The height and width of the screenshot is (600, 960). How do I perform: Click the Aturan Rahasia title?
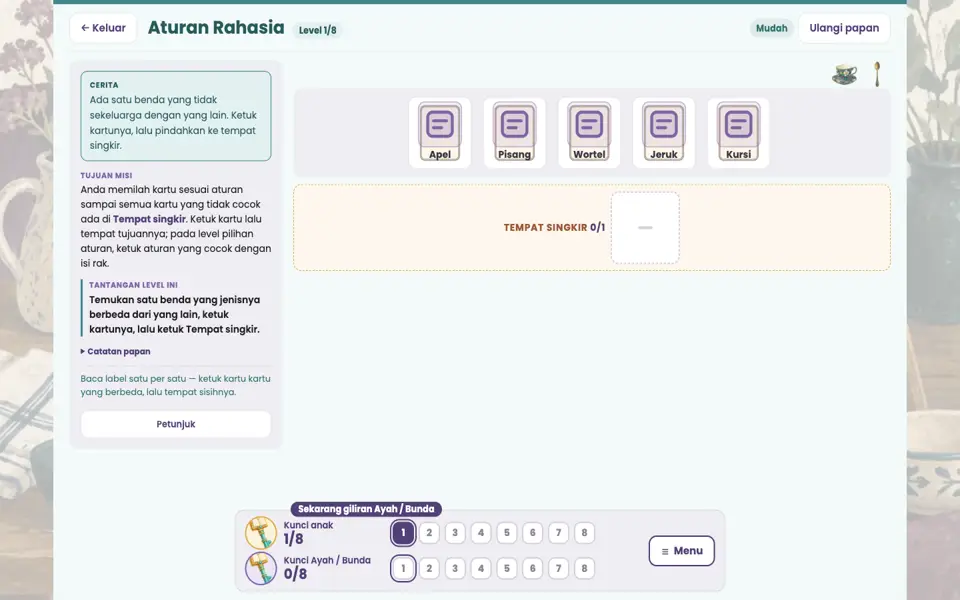point(216,28)
